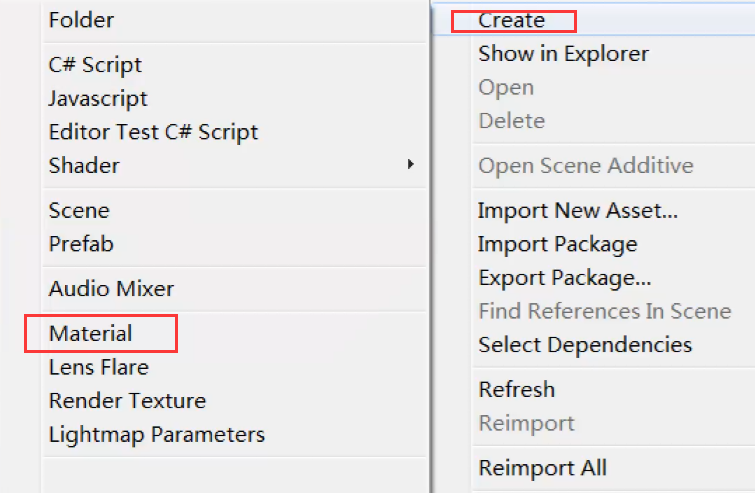Image resolution: width=755 pixels, height=493 pixels.
Task: Click Export Package option
Action: coord(565,278)
